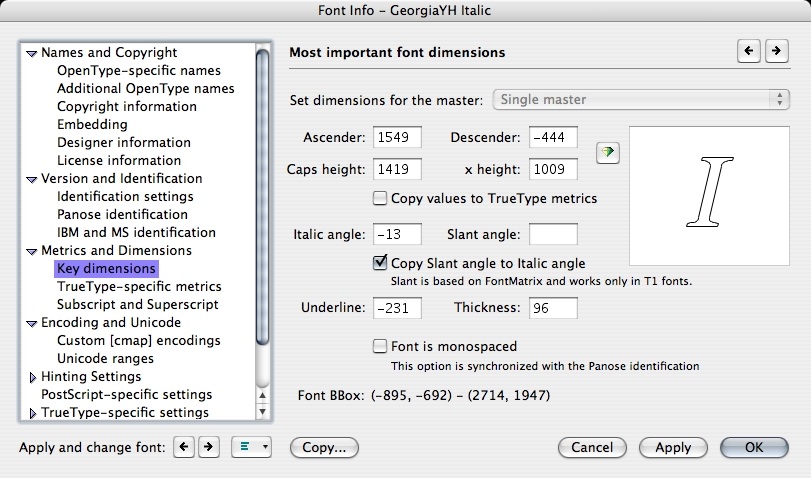Expand the TrueType-specific settings section

[33, 413]
